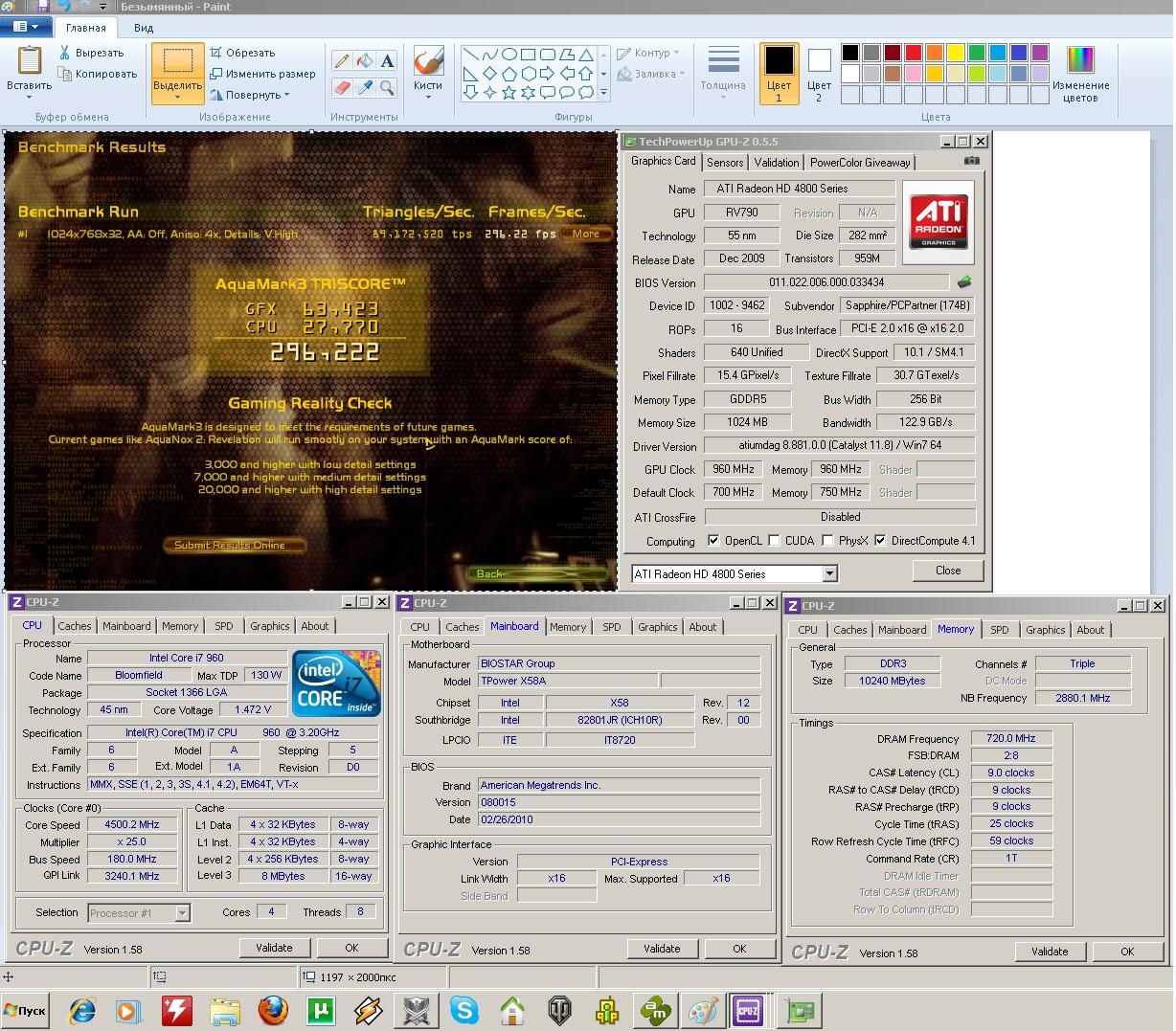Choose the right arrow shape
Image resolution: width=1176 pixels, height=1031 pixels.
pos(547,74)
